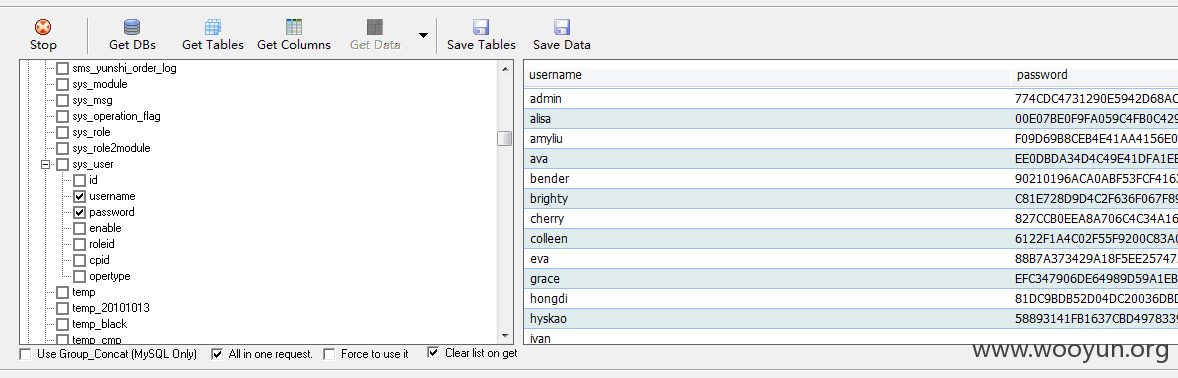Viewport: 1178px width, 378px height.
Task: Click the grayed Get Data icon
Action: click(375, 27)
